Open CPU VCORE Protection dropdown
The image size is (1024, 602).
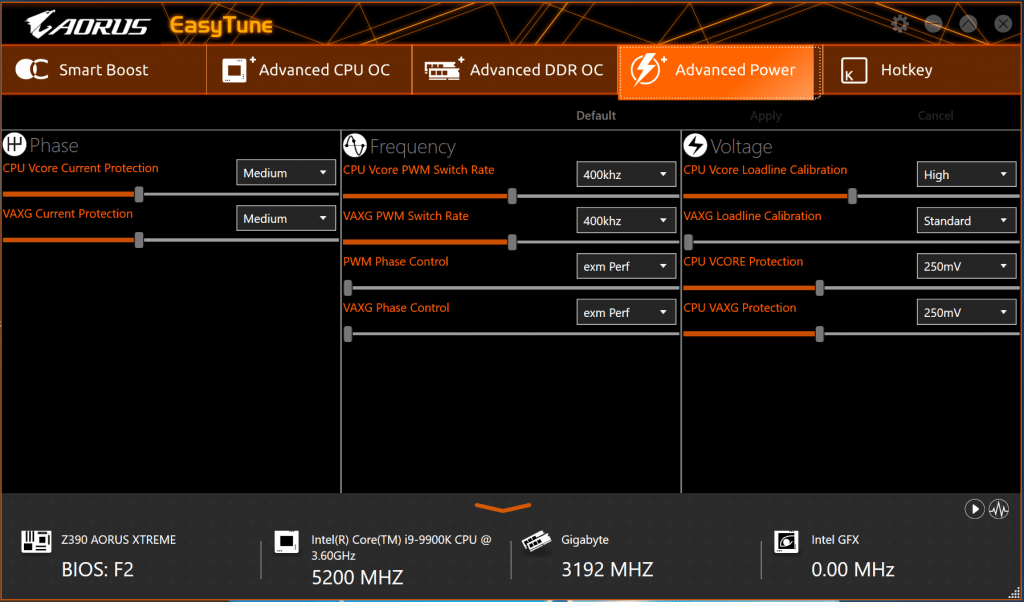(967, 266)
